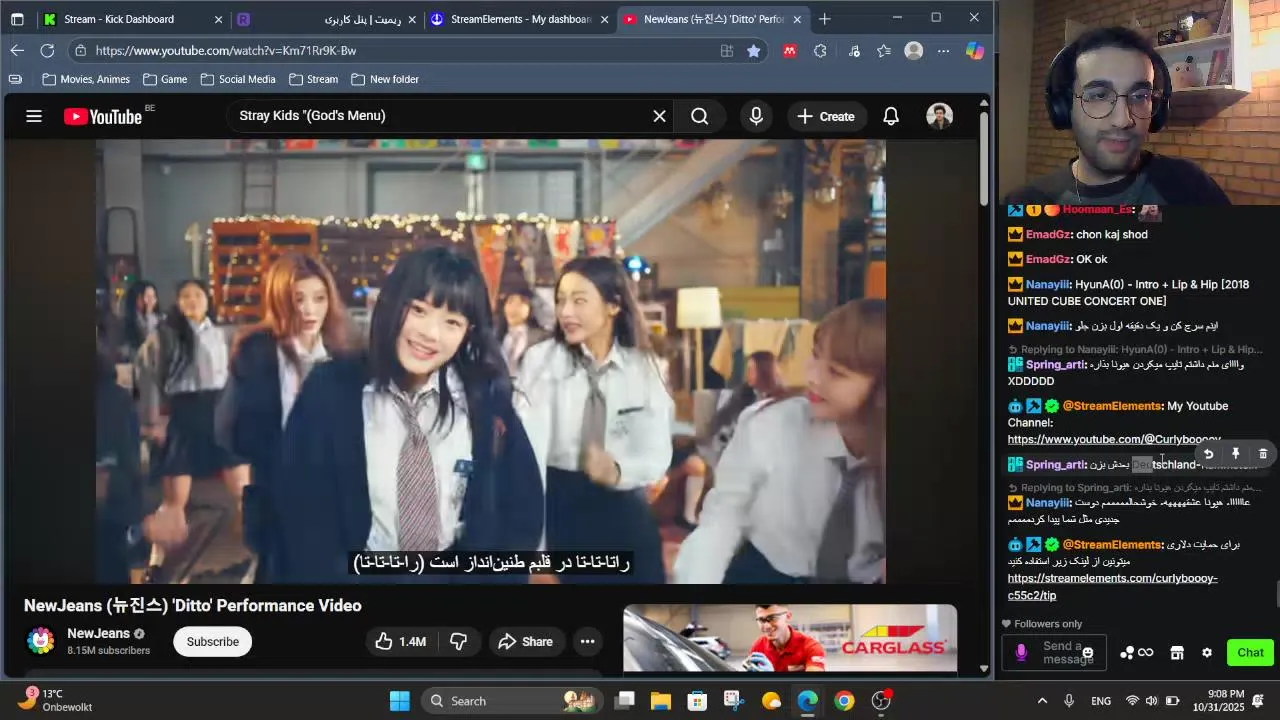Subscribe to the NewJeans channel
Image resolution: width=1280 pixels, height=720 pixels.
(x=212, y=641)
